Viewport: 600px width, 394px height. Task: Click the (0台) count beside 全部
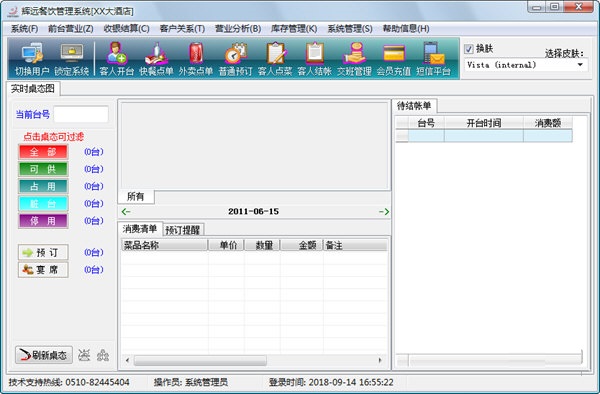(x=94, y=152)
